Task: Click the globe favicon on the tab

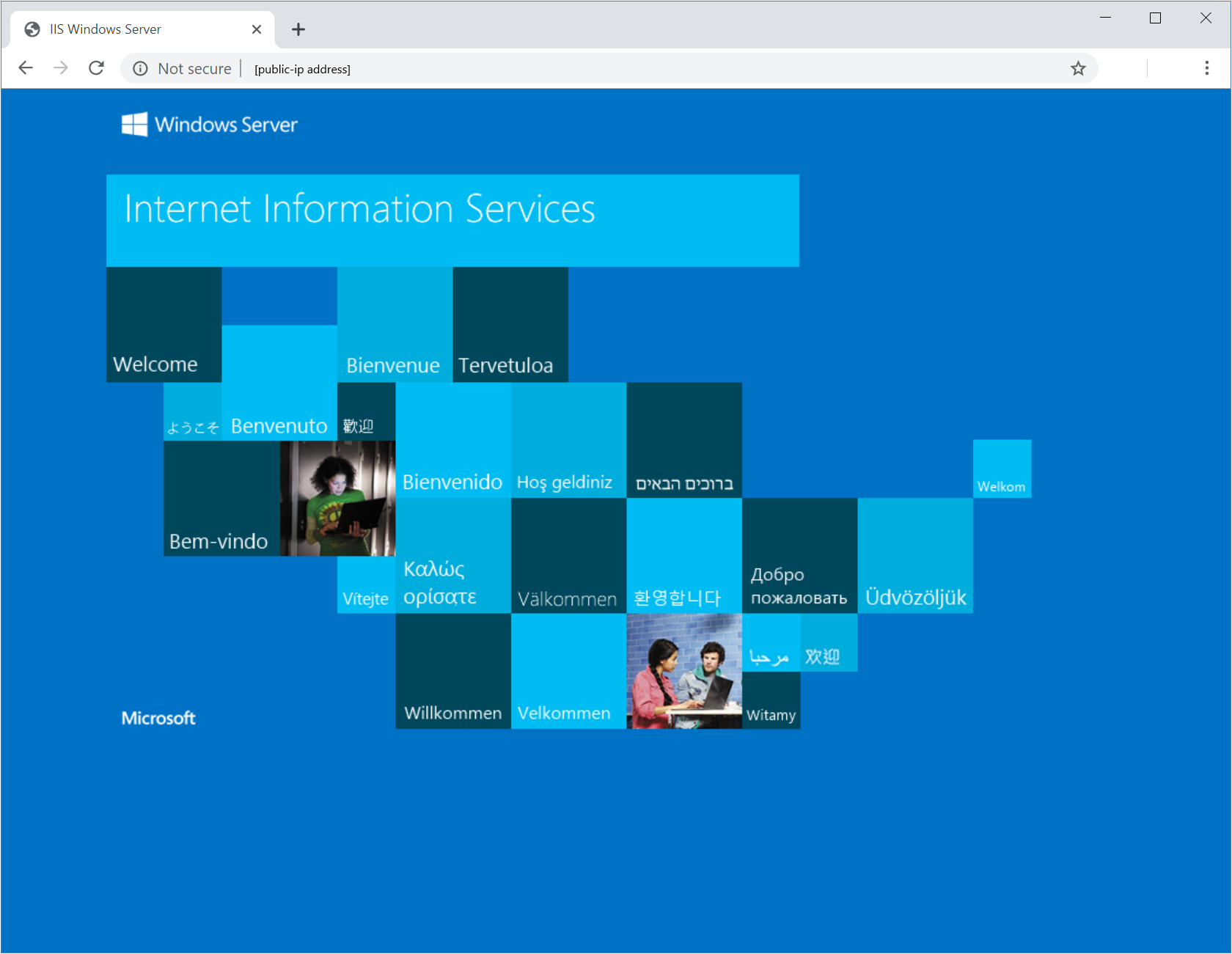Action: click(32, 29)
